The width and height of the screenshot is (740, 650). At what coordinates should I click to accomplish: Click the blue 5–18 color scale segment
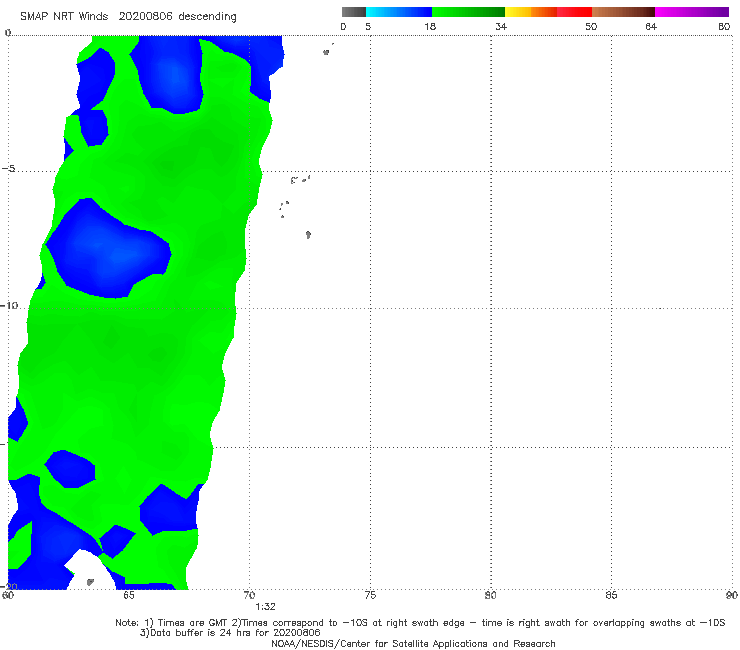[x=399, y=12]
